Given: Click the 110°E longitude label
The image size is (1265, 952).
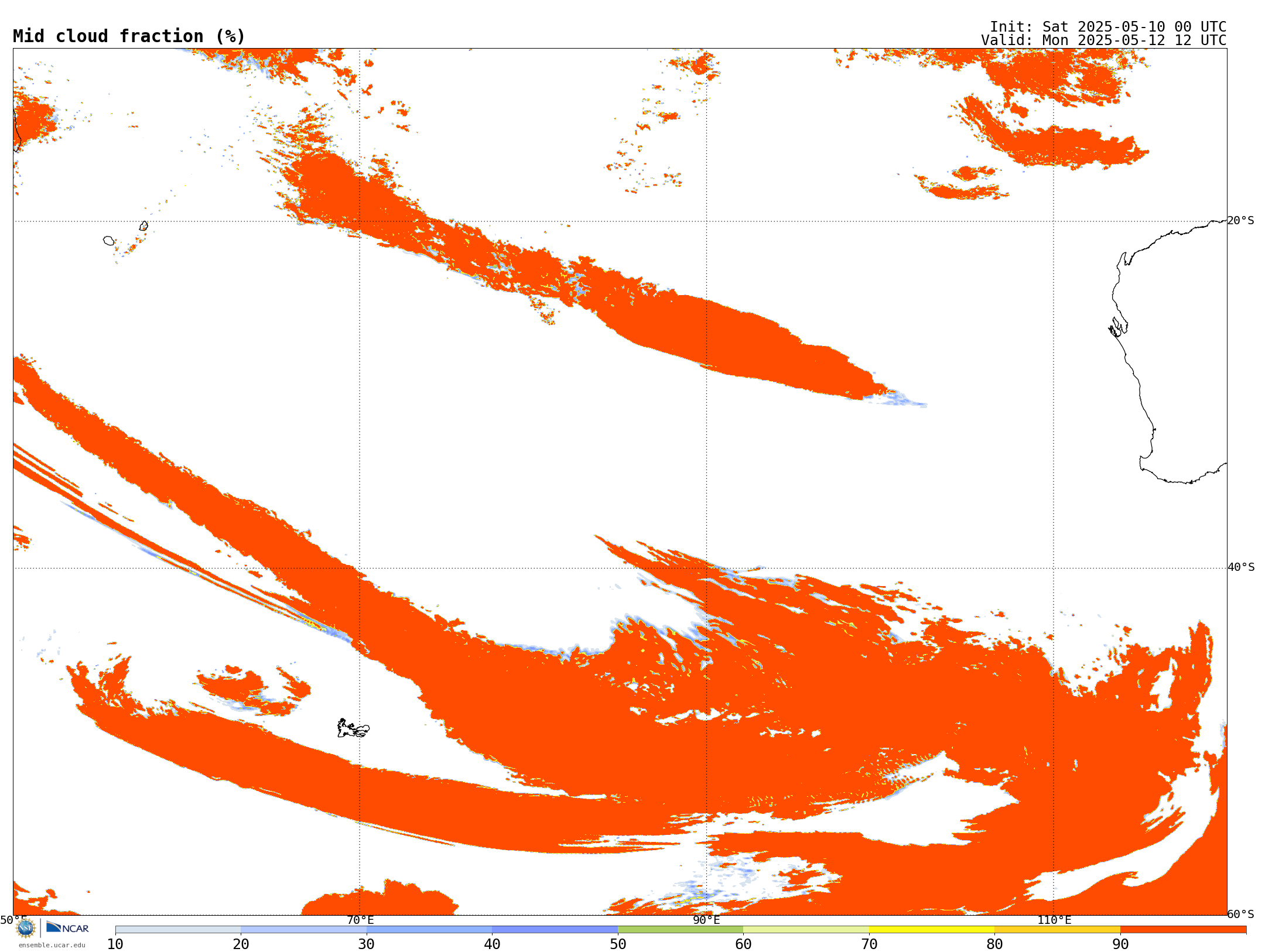Looking at the screenshot, I should pyautogui.click(x=1054, y=920).
